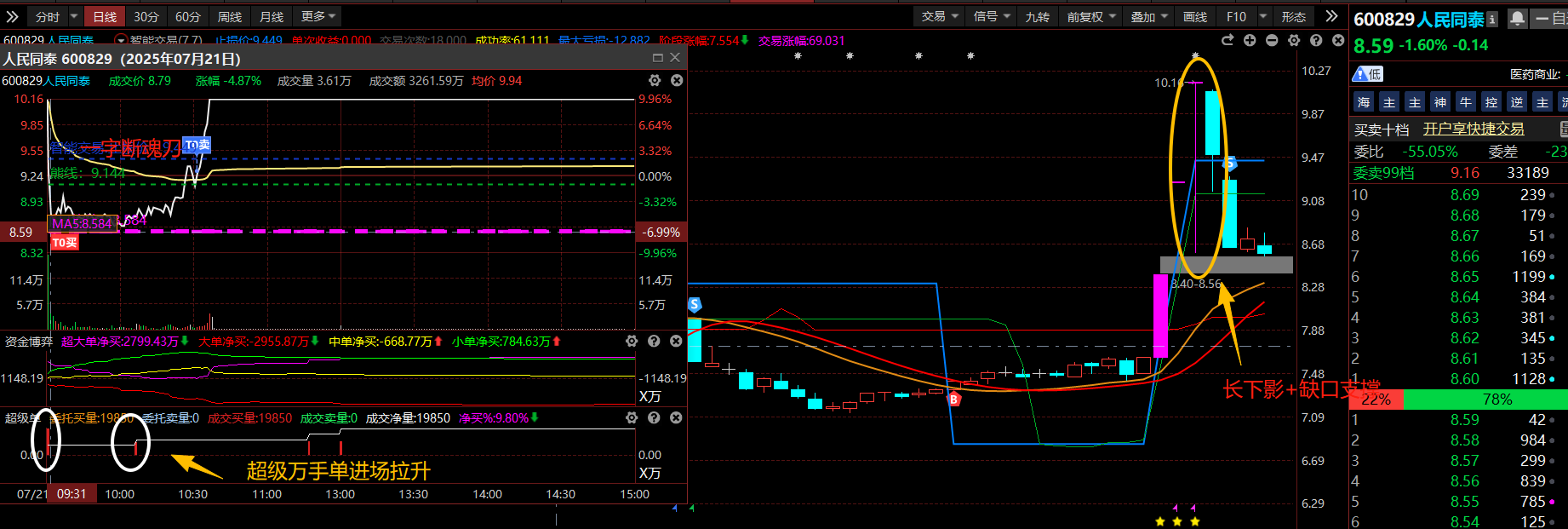
Task: Switch to the 分时 intraday view
Action: coord(48,17)
